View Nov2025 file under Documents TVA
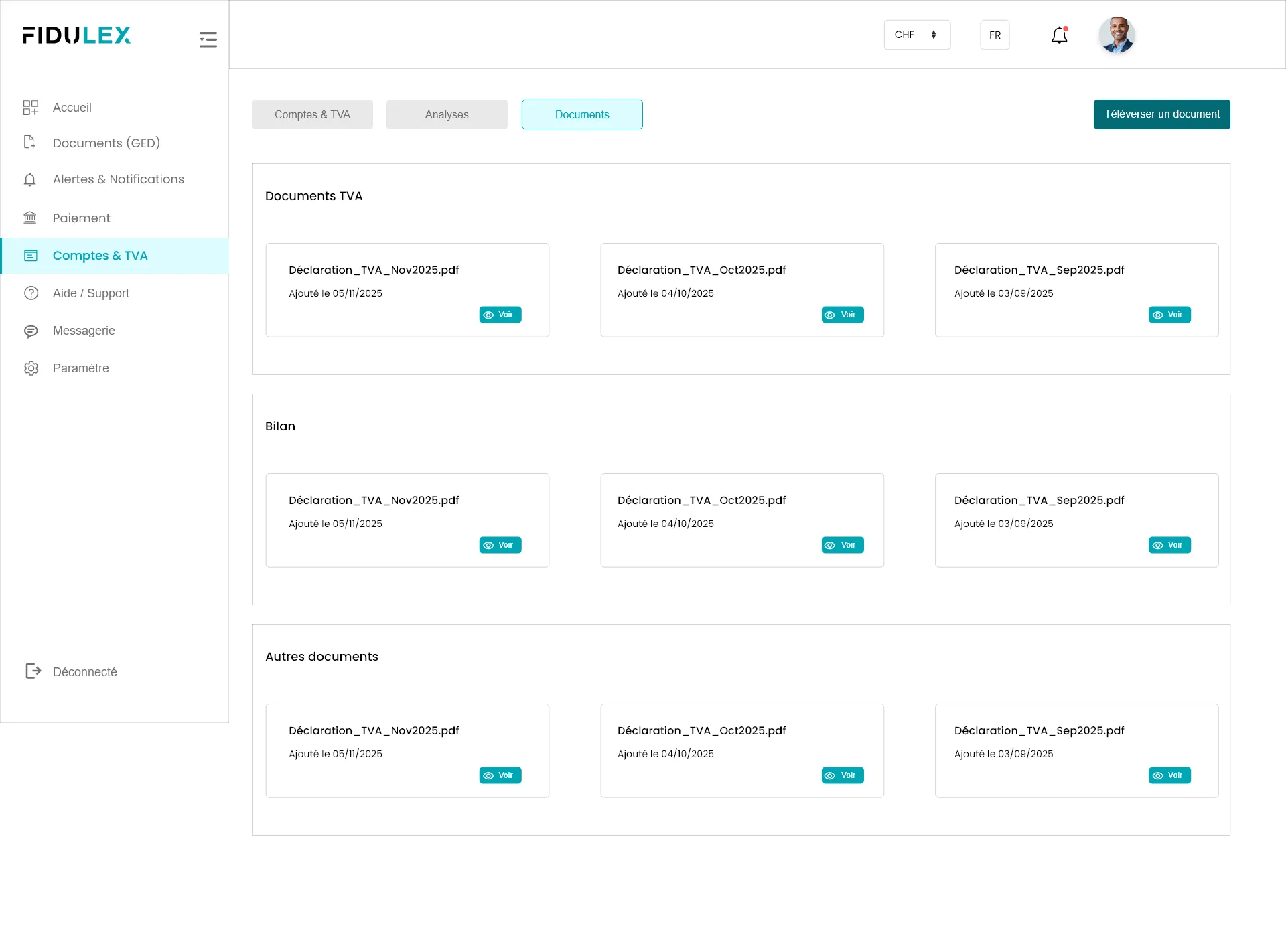 [500, 315]
